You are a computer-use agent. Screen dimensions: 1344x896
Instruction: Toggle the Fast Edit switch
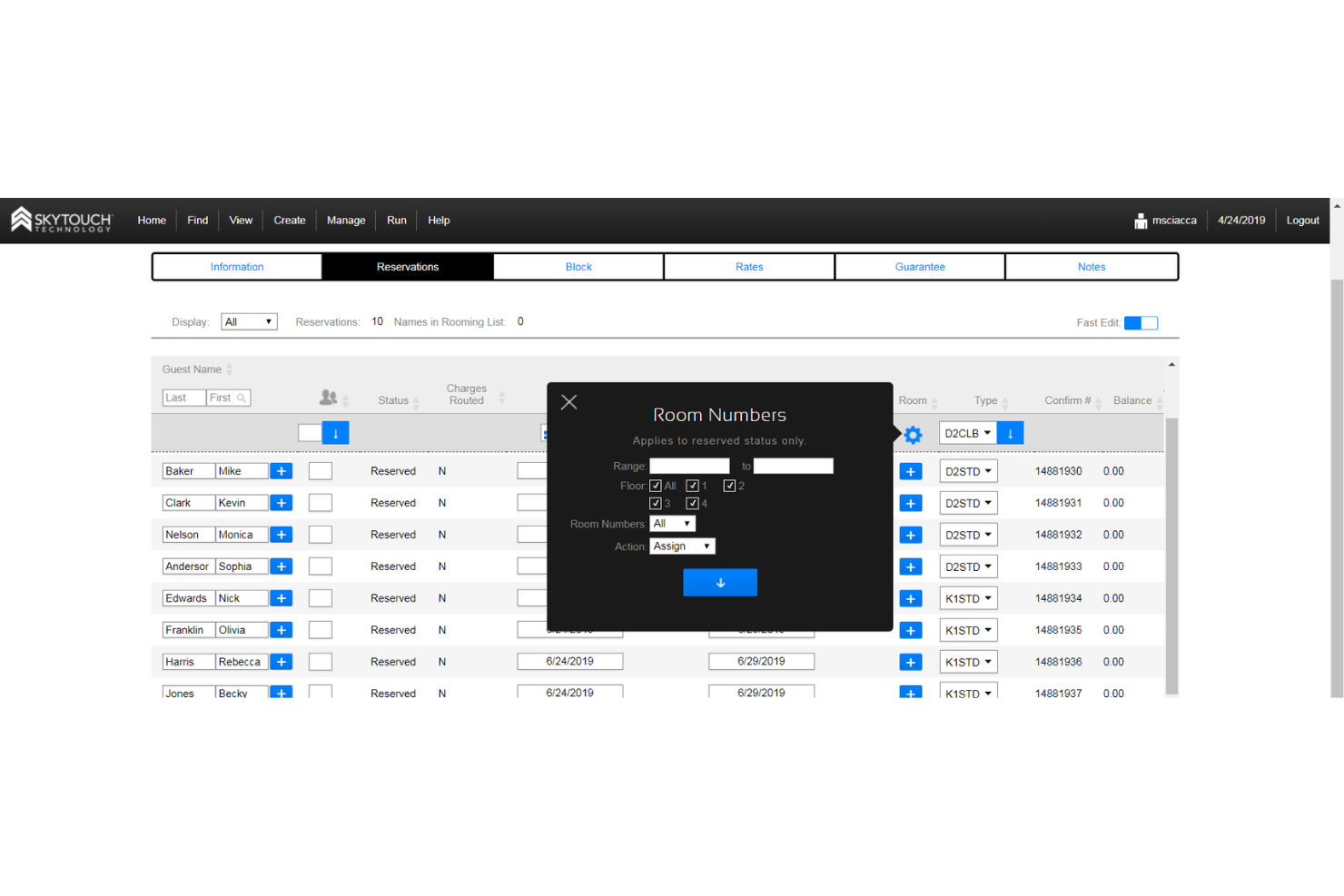coord(1141,323)
